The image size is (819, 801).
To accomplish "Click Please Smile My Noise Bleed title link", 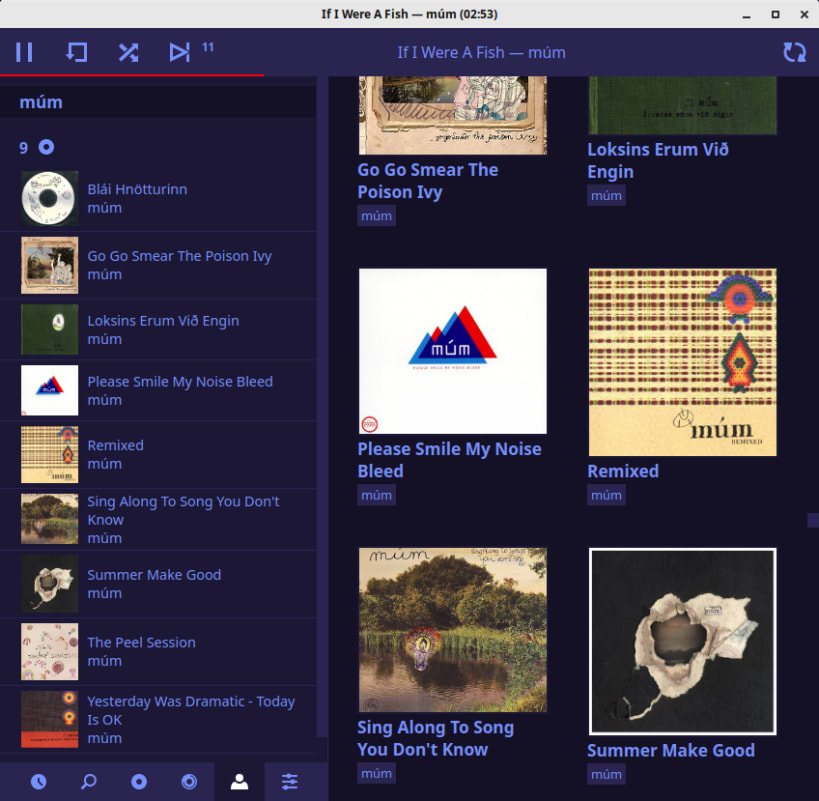I will (x=449, y=460).
